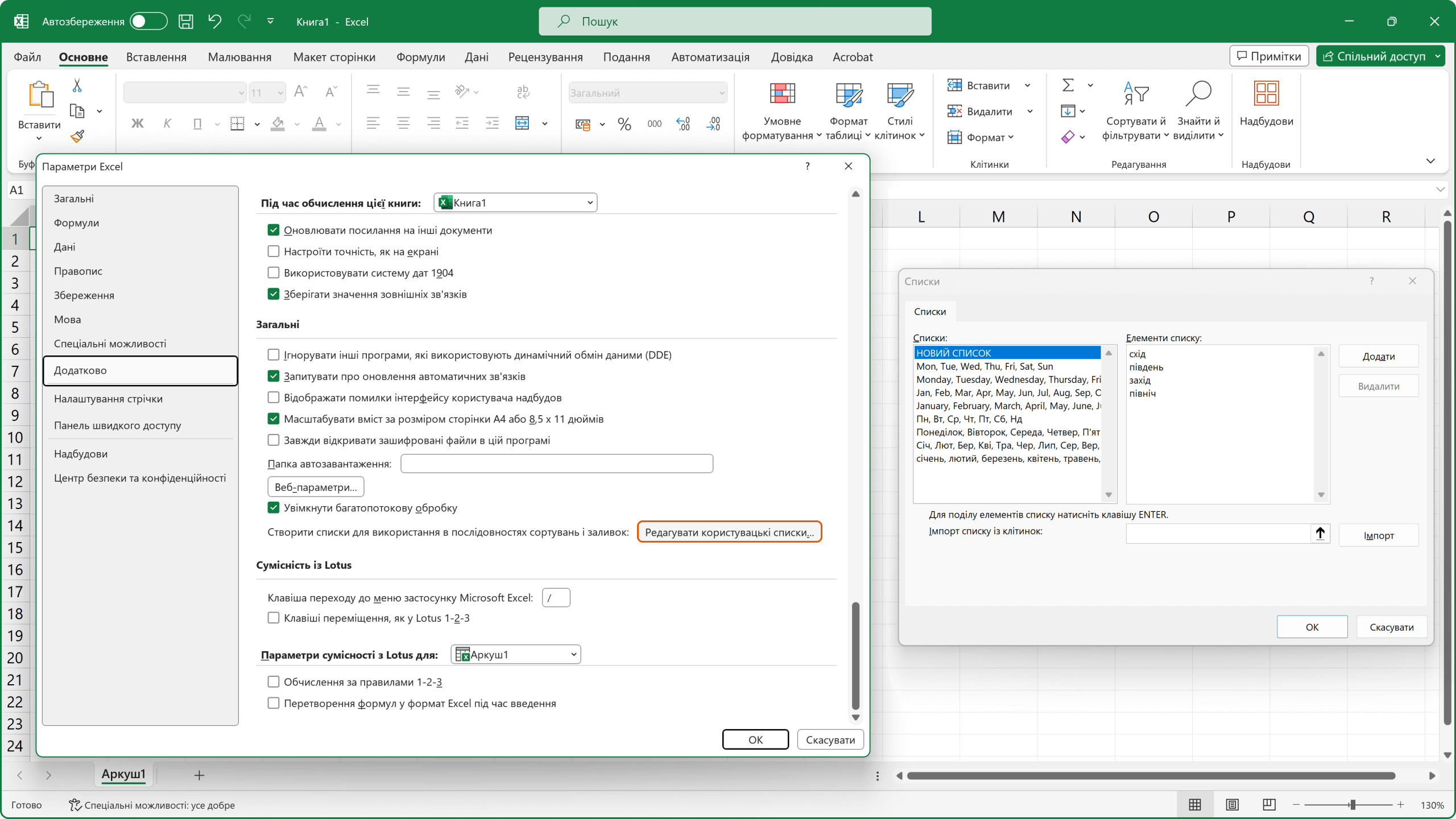This screenshot has width=1456, height=819.
Task: Click the Format as Table icon
Action: pos(848,94)
